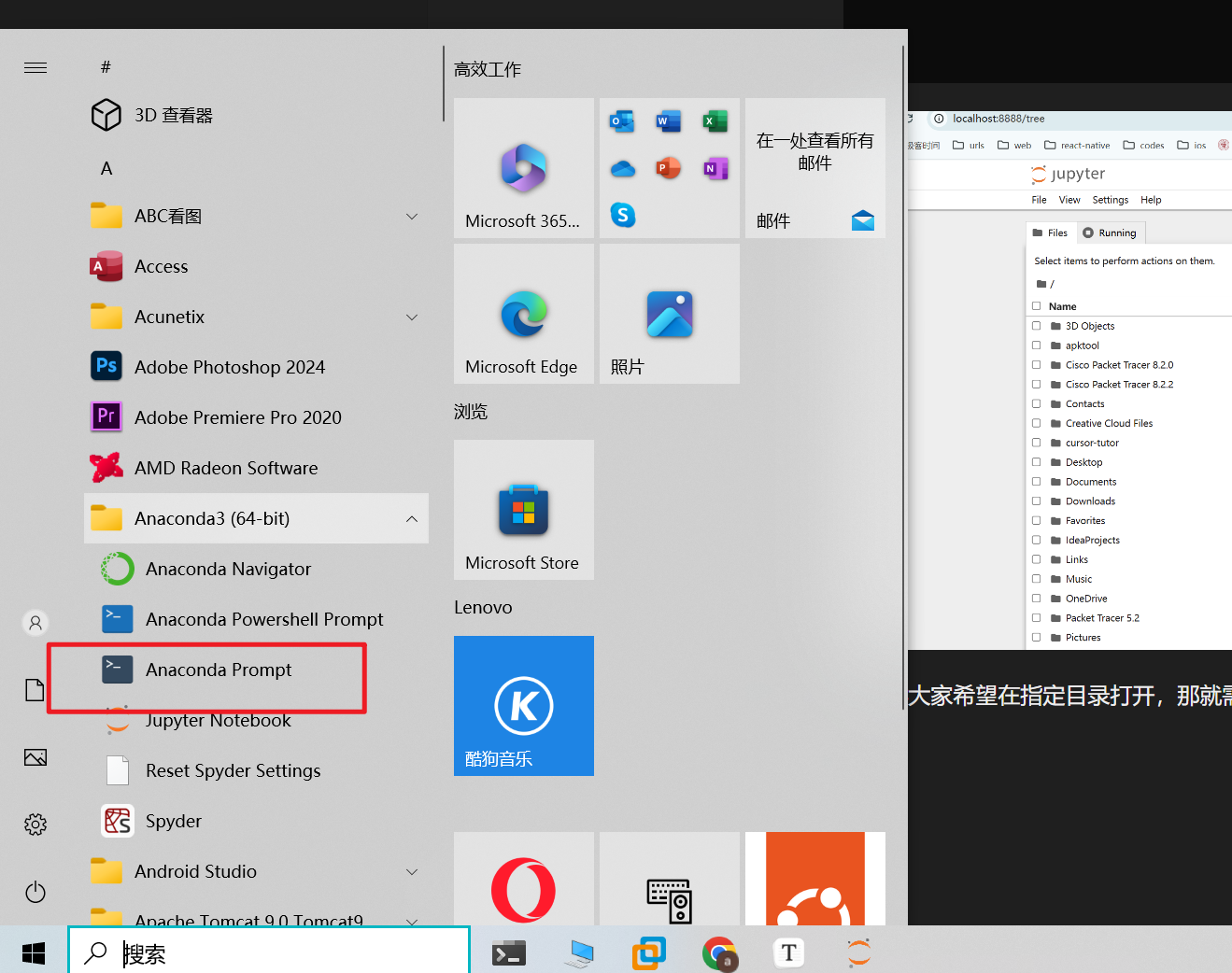
Task: Open the 酷狗音乐 tile
Action: tap(524, 706)
